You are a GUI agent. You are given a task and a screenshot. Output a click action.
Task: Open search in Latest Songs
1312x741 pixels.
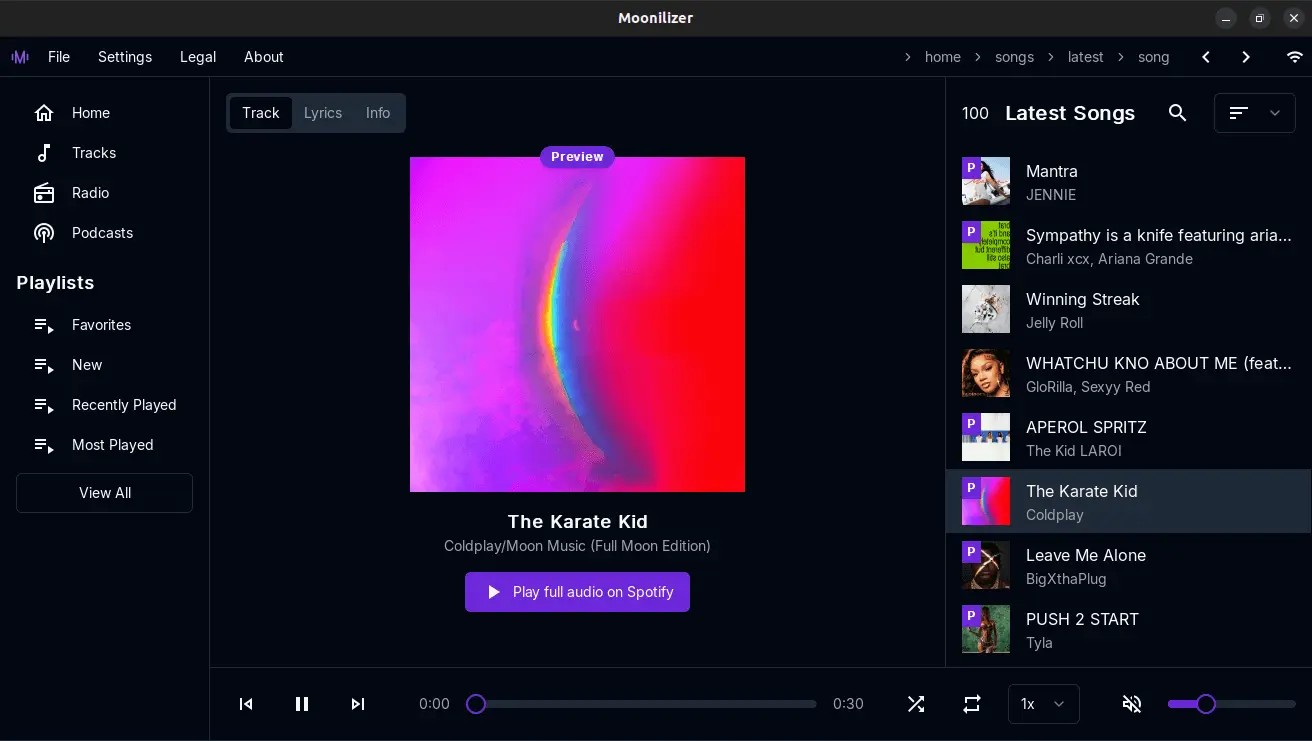(x=1178, y=113)
